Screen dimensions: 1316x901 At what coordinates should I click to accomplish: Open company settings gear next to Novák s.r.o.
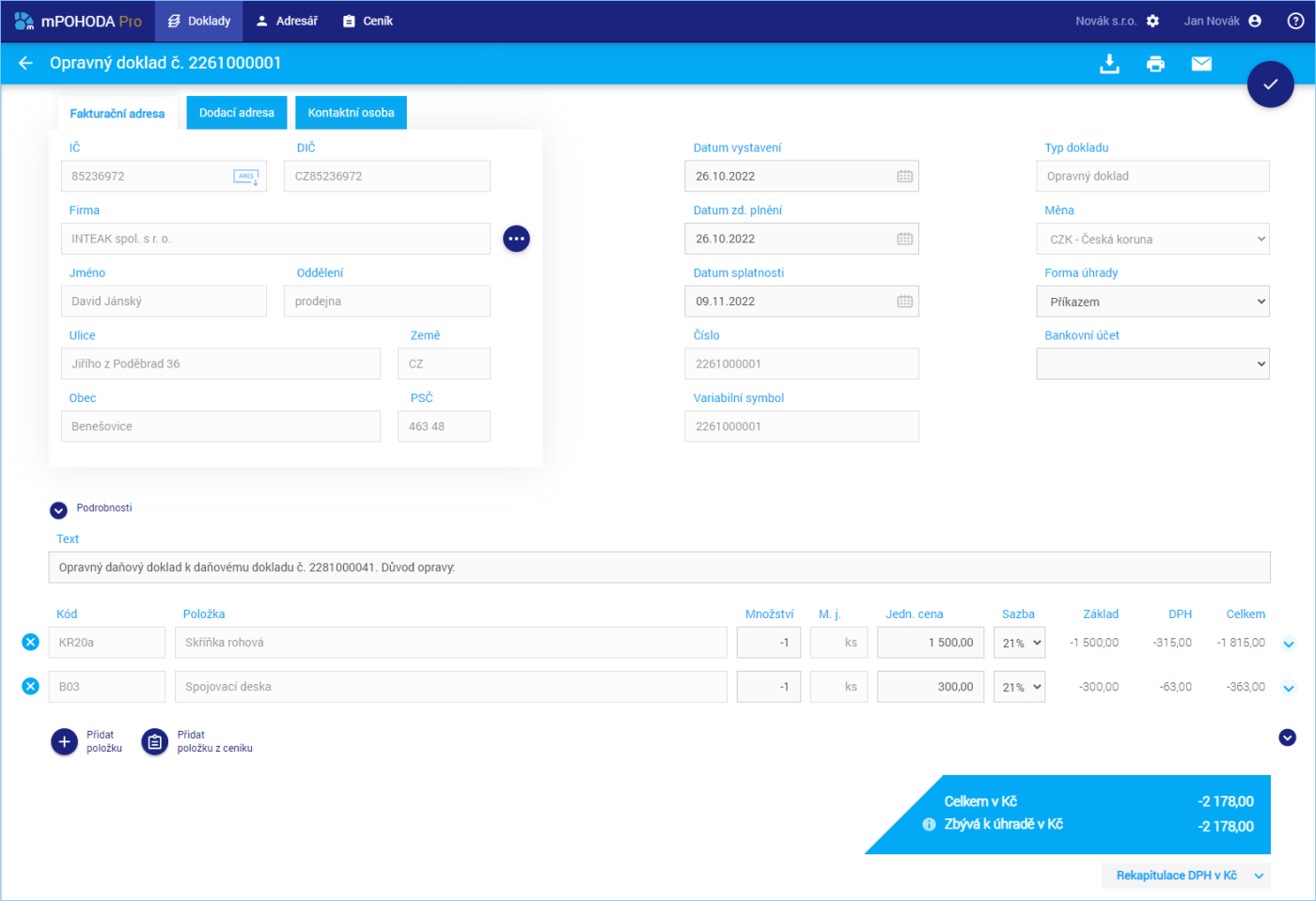[x=1152, y=21]
